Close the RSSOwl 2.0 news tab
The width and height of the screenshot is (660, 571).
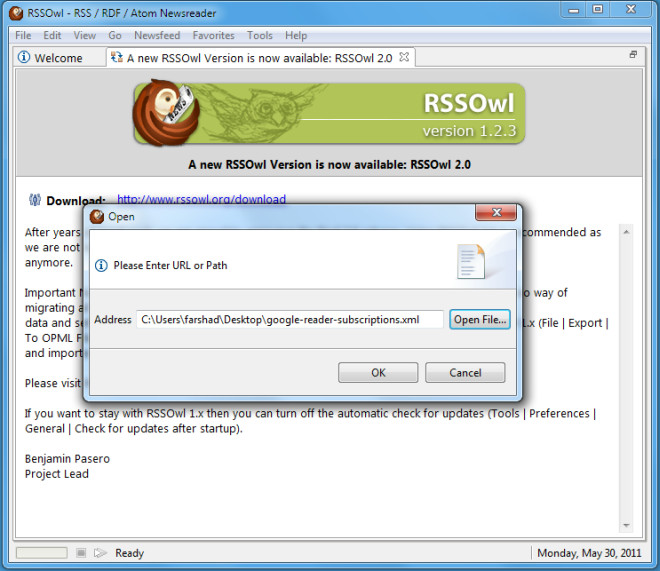[x=404, y=57]
